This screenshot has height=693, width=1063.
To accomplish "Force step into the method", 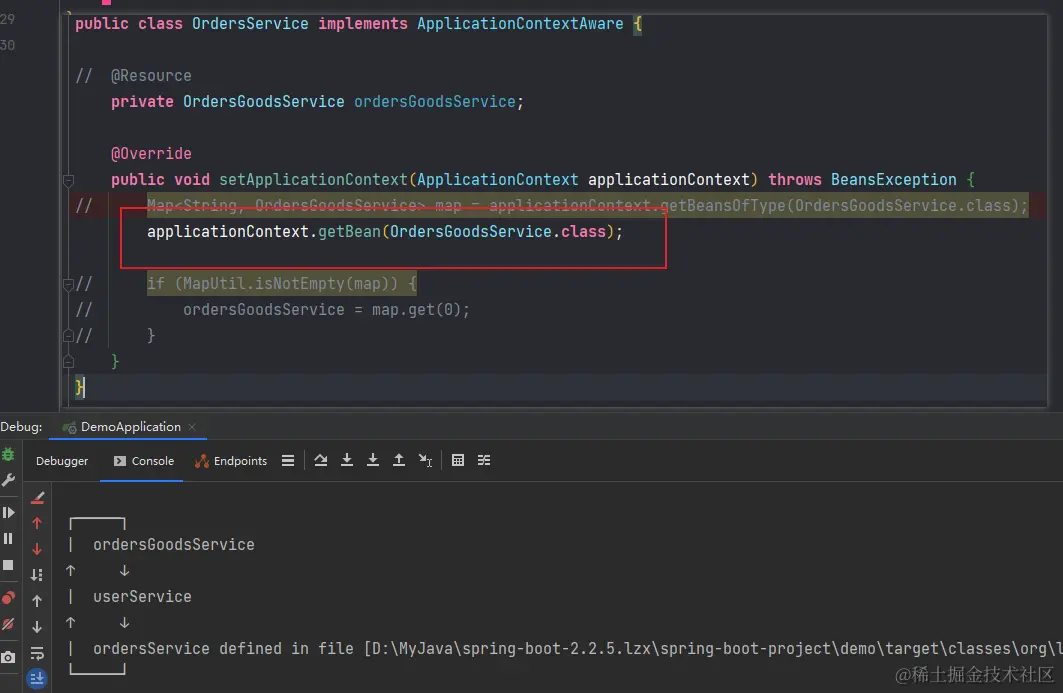I will [373, 460].
